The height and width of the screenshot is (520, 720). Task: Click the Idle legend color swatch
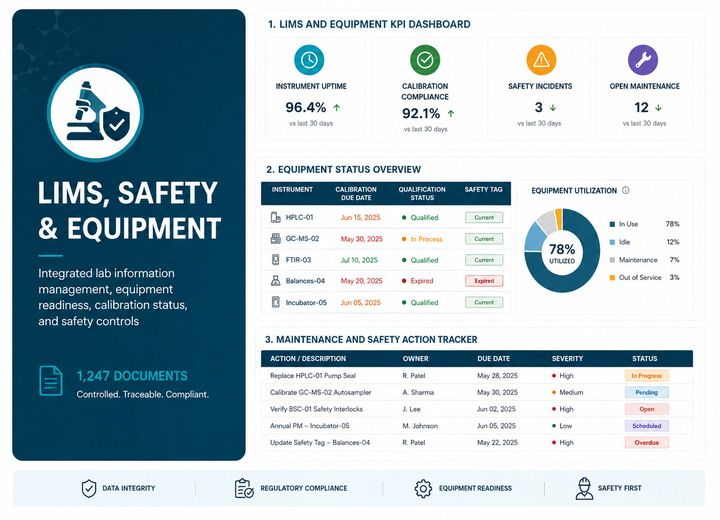click(x=612, y=242)
